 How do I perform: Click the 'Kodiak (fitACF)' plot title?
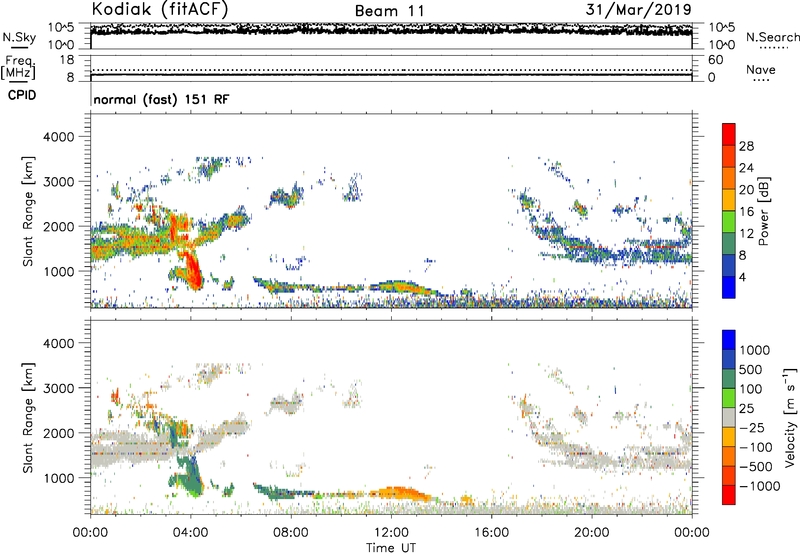tap(160, 9)
